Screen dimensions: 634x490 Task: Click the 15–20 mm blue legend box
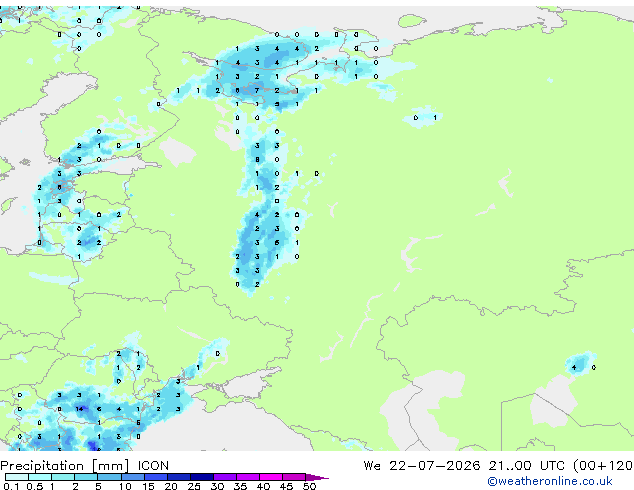(x=155, y=477)
